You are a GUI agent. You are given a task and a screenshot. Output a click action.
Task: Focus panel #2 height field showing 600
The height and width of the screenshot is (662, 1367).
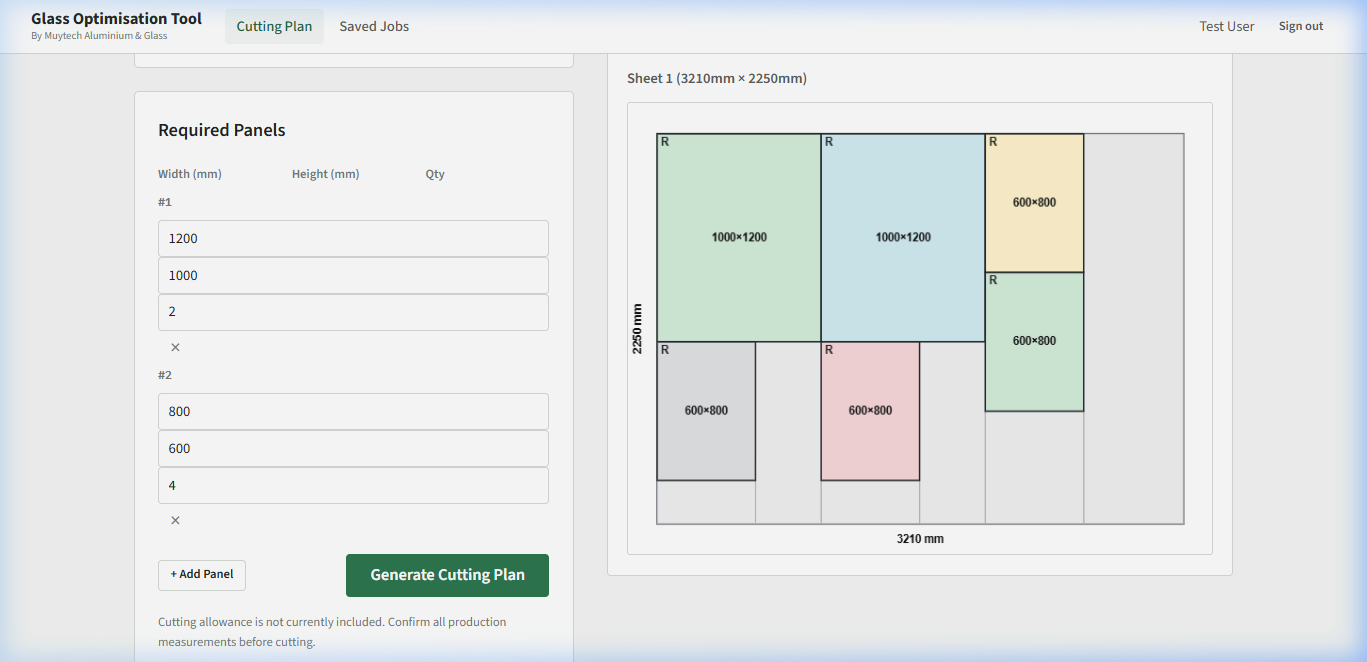353,448
